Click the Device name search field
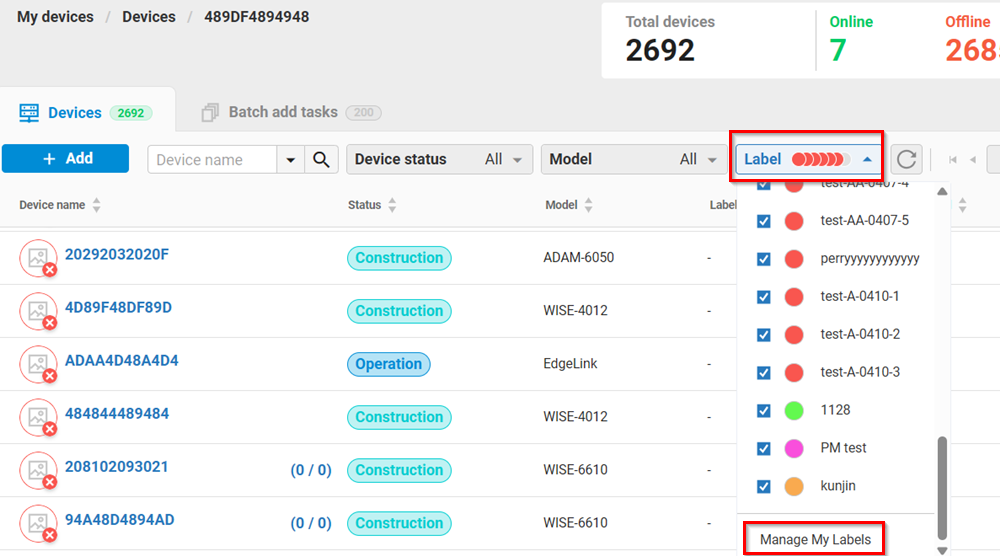 pyautogui.click(x=212, y=160)
